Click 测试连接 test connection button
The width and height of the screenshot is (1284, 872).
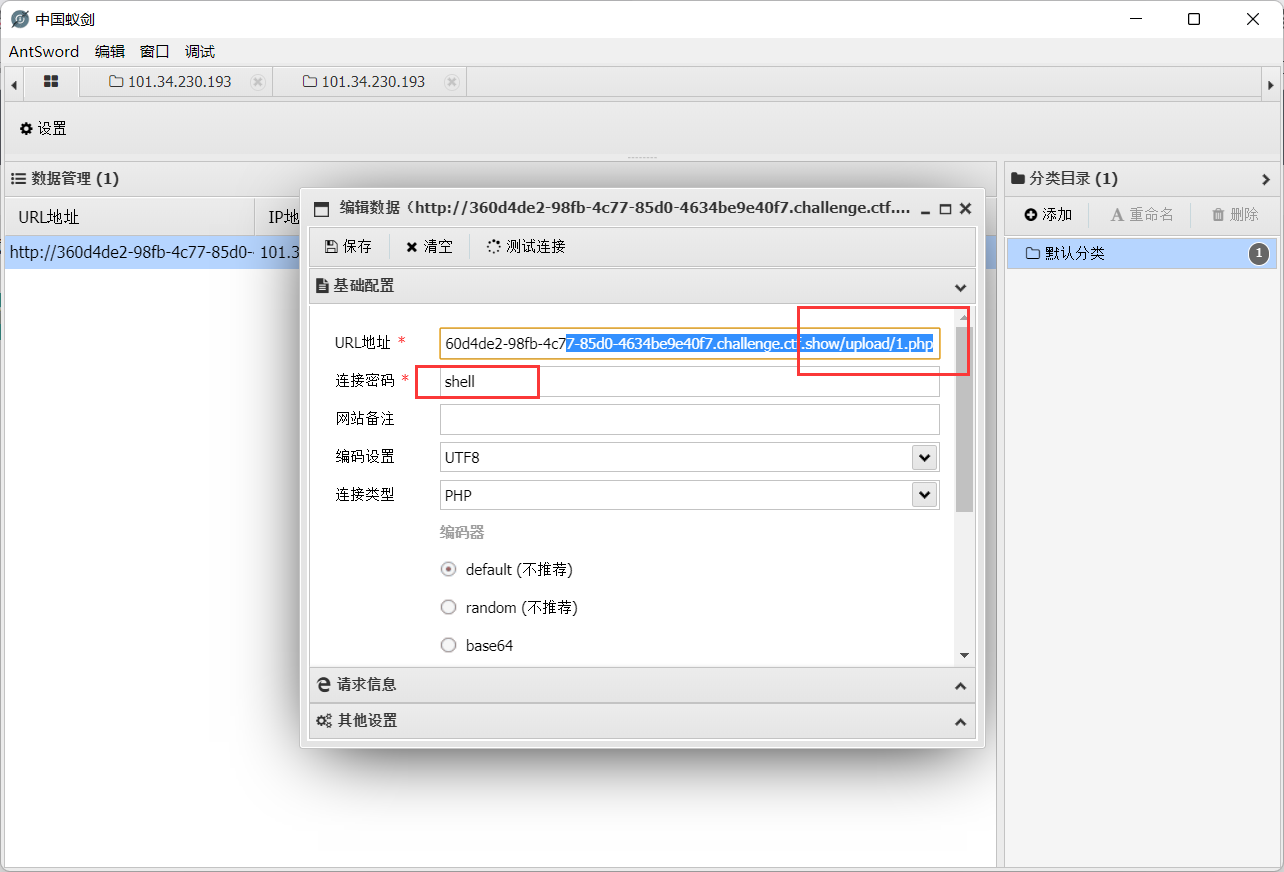(526, 246)
